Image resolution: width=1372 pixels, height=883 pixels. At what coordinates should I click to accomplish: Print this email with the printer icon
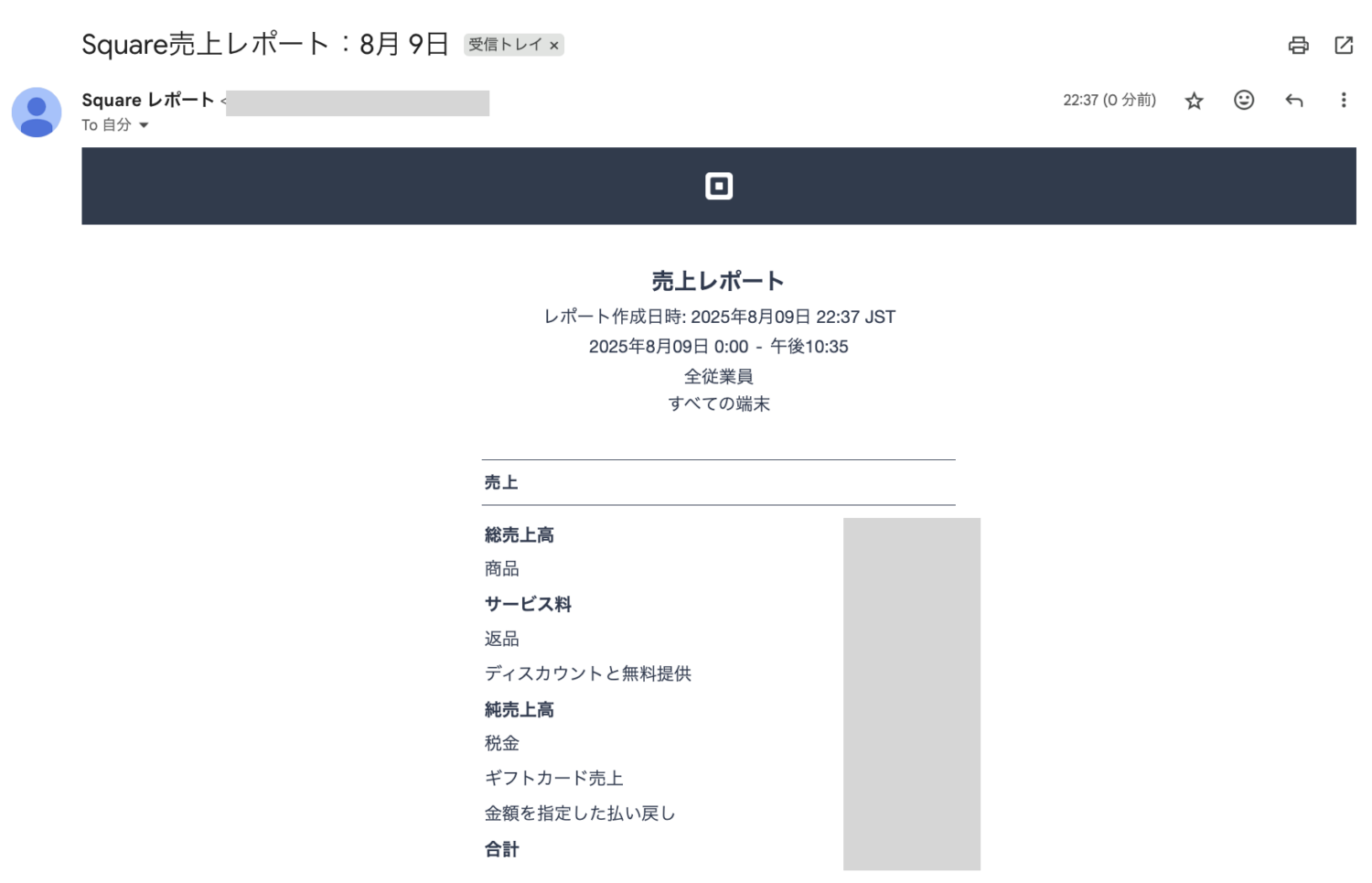[1298, 45]
